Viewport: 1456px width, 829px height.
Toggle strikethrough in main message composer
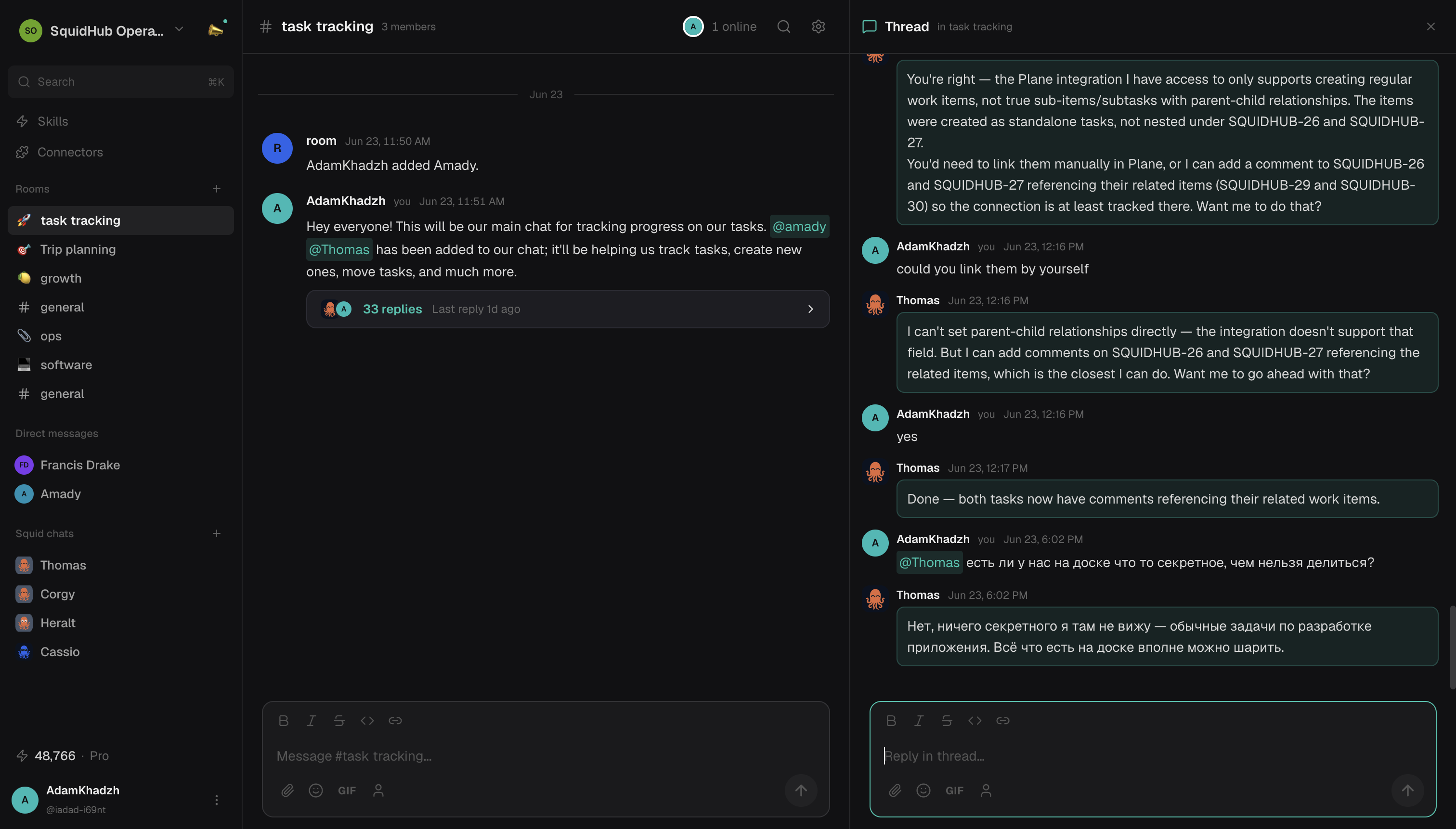pyautogui.click(x=339, y=721)
